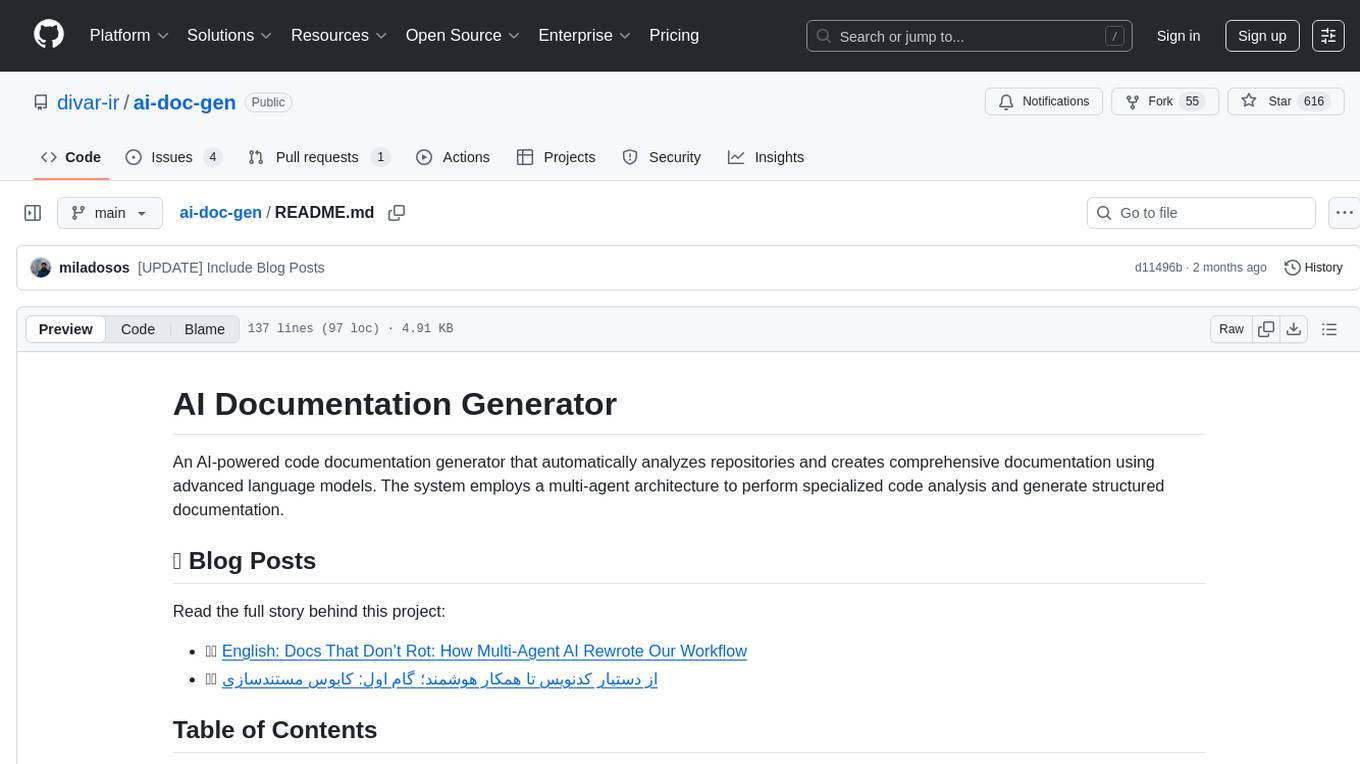The height and width of the screenshot is (764, 1360).
Task: Click the 137 lines file size text
Action: (x=350, y=329)
